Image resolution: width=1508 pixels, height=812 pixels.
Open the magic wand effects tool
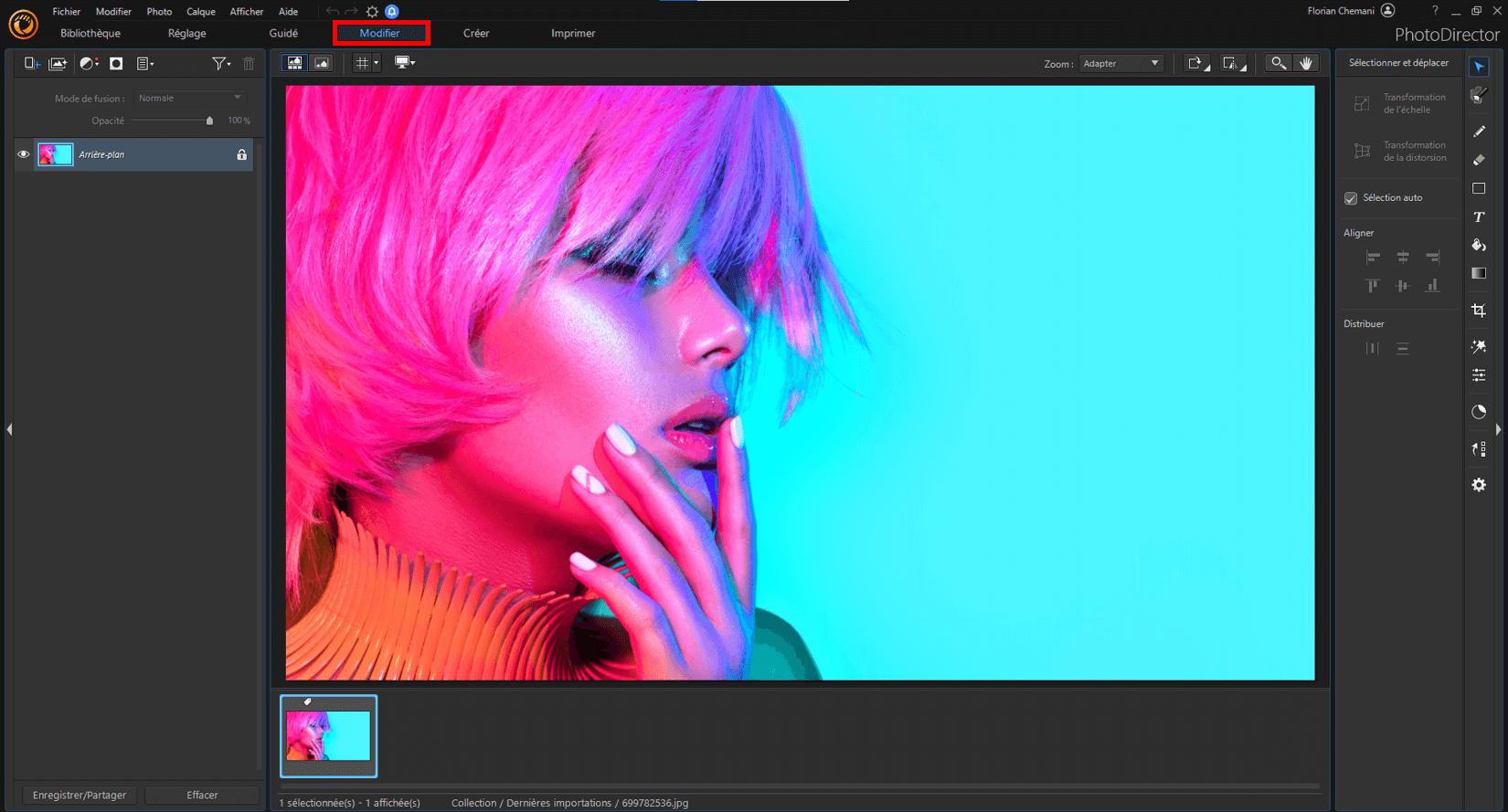[1479, 347]
